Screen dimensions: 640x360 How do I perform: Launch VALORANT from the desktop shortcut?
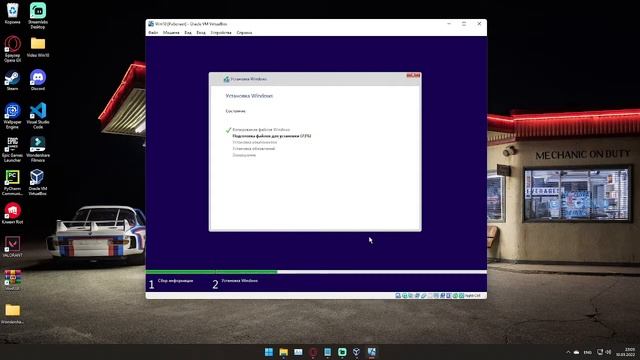click(x=12, y=247)
